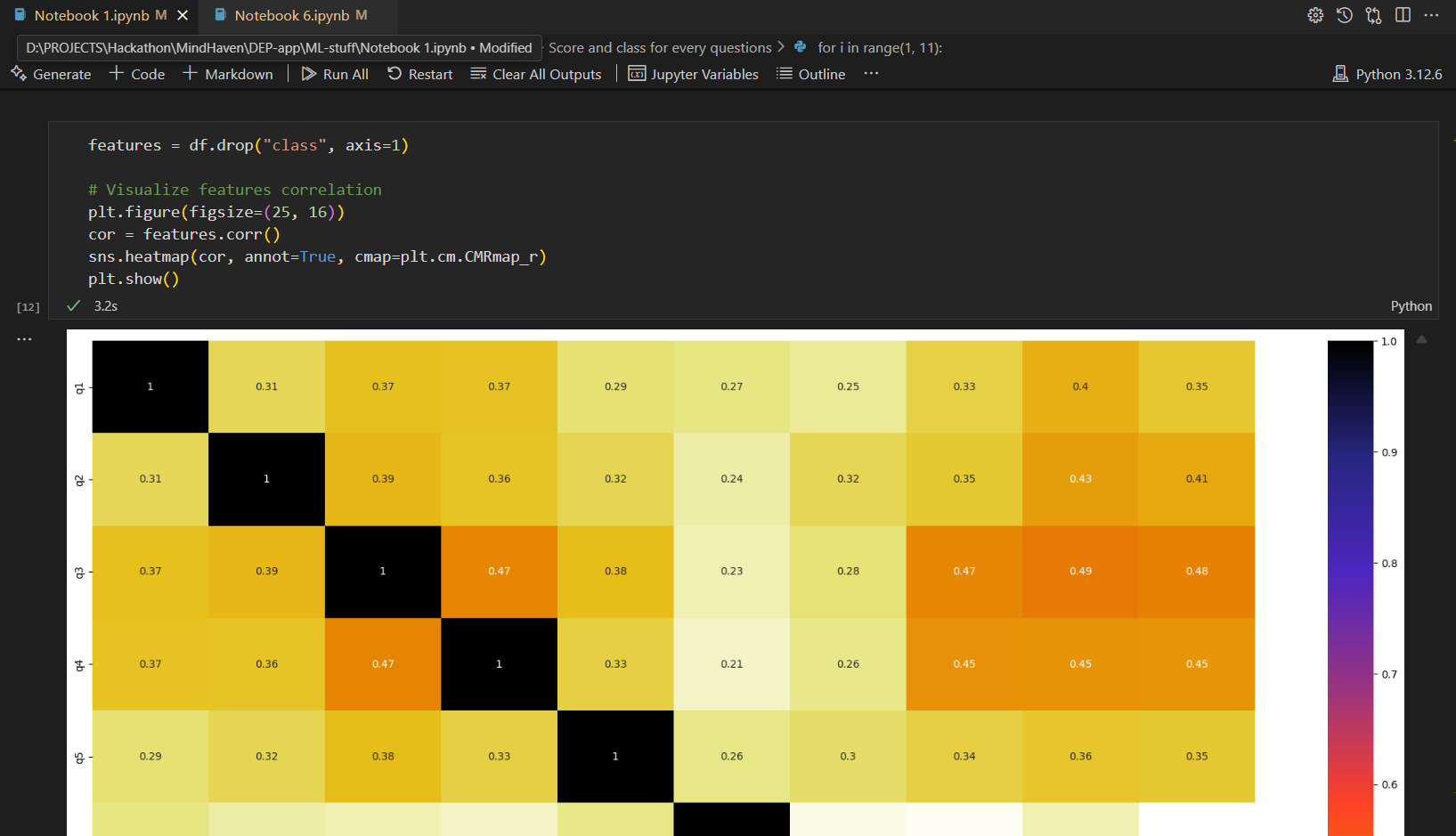This screenshot has width=1456, height=836.
Task: Select the Python 3.12.6 kernel picker
Action: click(x=1387, y=74)
